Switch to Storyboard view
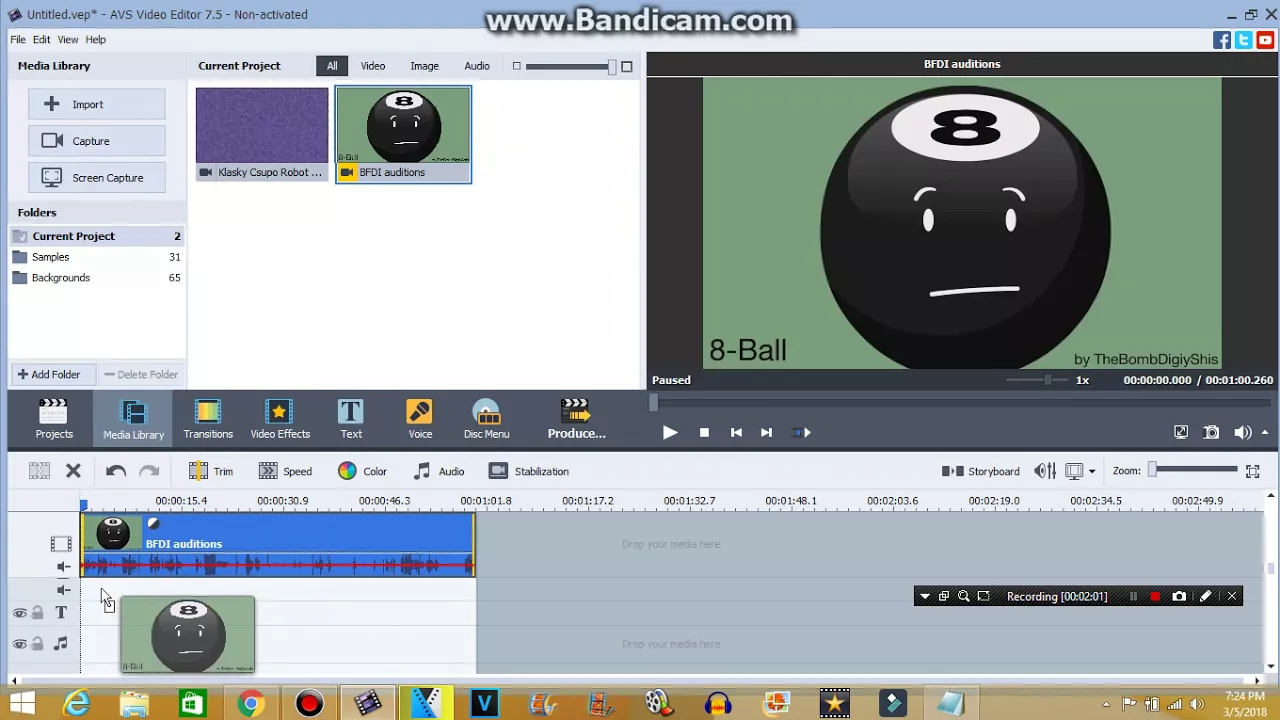1280x720 pixels. (x=981, y=471)
